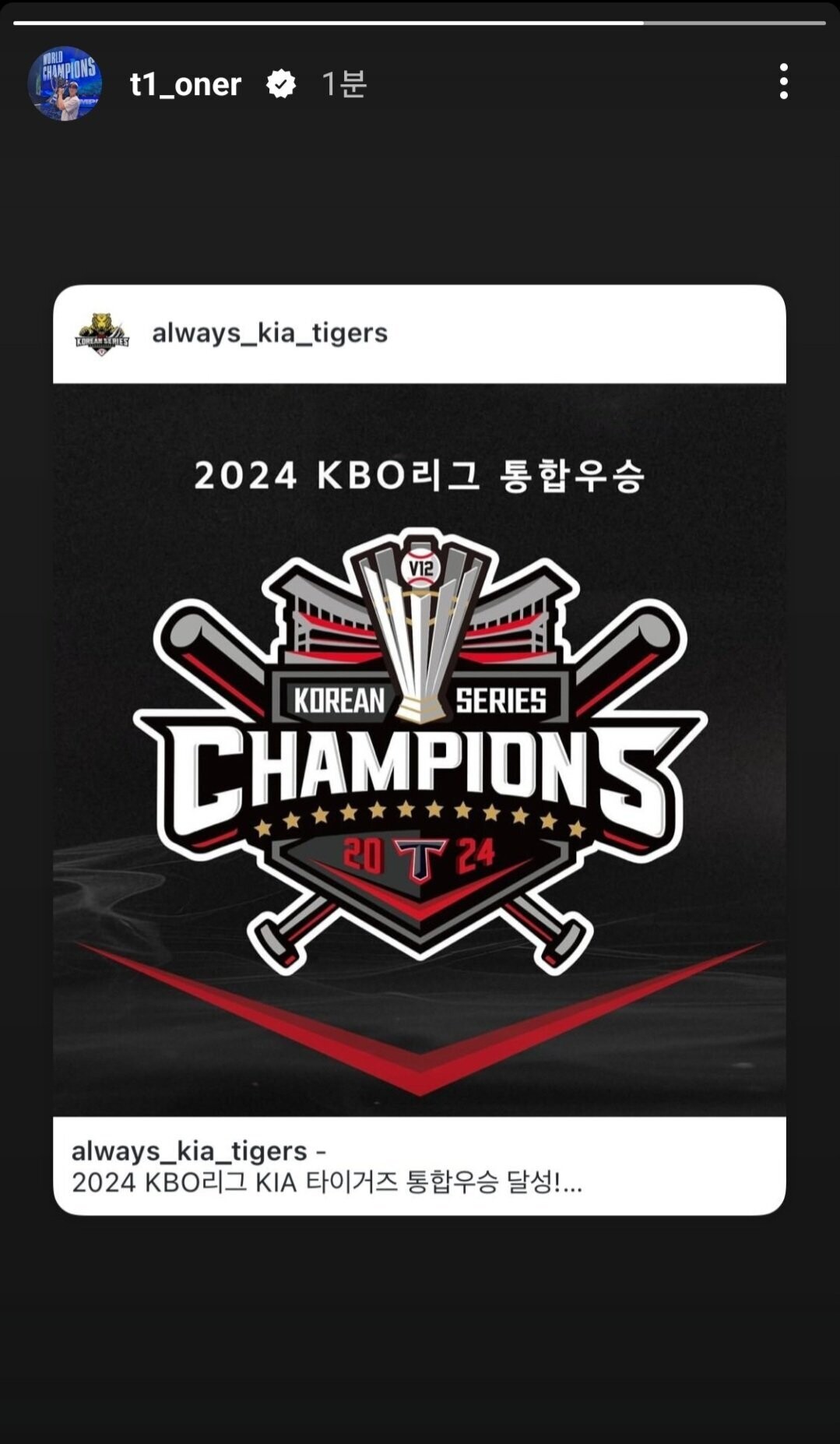The image size is (840, 1444).
Task: Tap the KOREAN SERIES banner in the logo
Action: pos(420,700)
